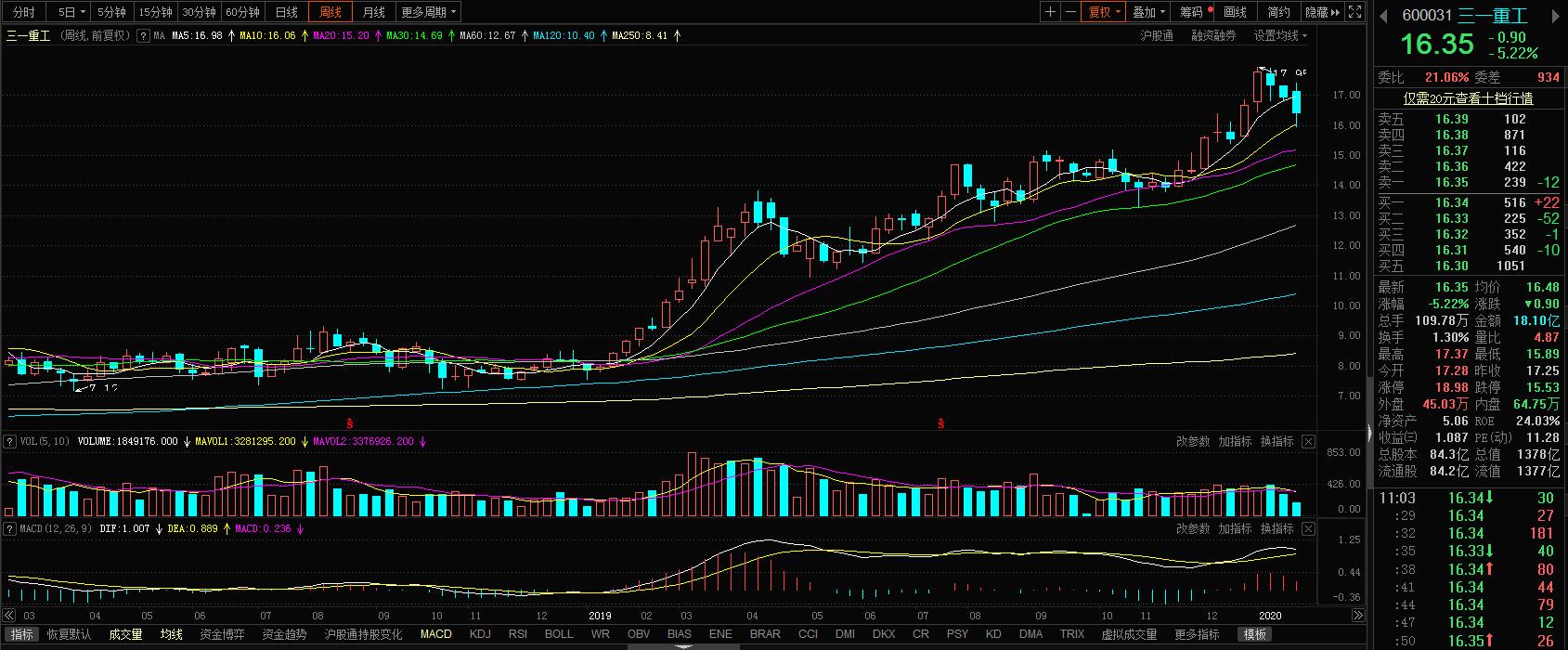The image size is (1568, 650).
Task: Click 改参数 in MACD panel
Action: [1193, 528]
